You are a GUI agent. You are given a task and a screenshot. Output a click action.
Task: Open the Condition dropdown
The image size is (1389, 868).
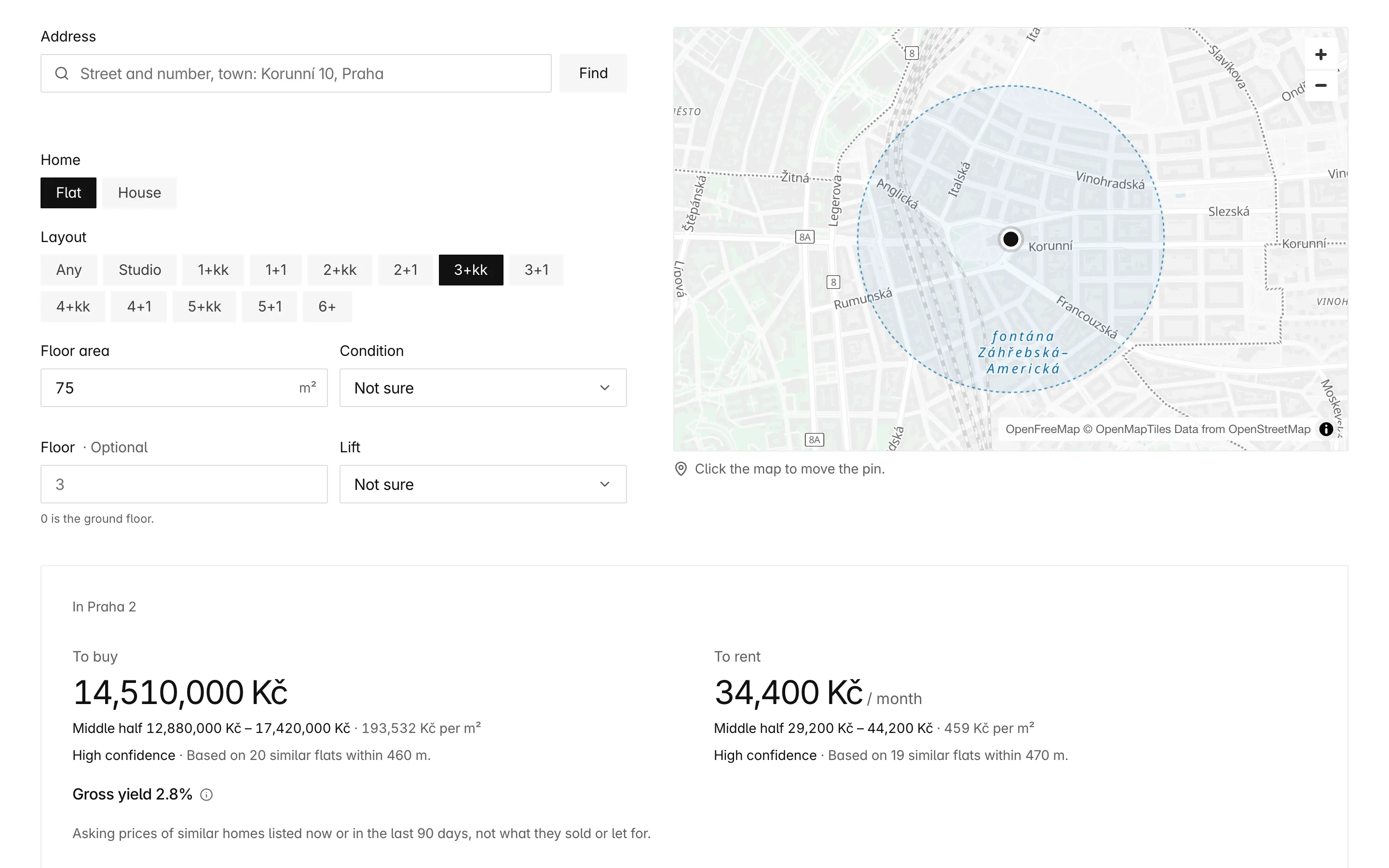[483, 388]
